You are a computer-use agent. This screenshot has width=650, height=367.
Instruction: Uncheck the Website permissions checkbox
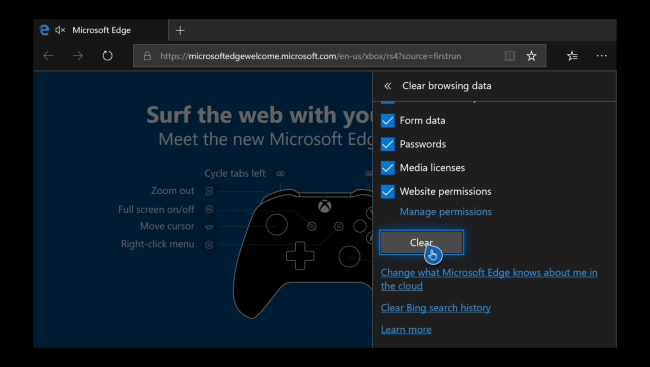pos(388,192)
